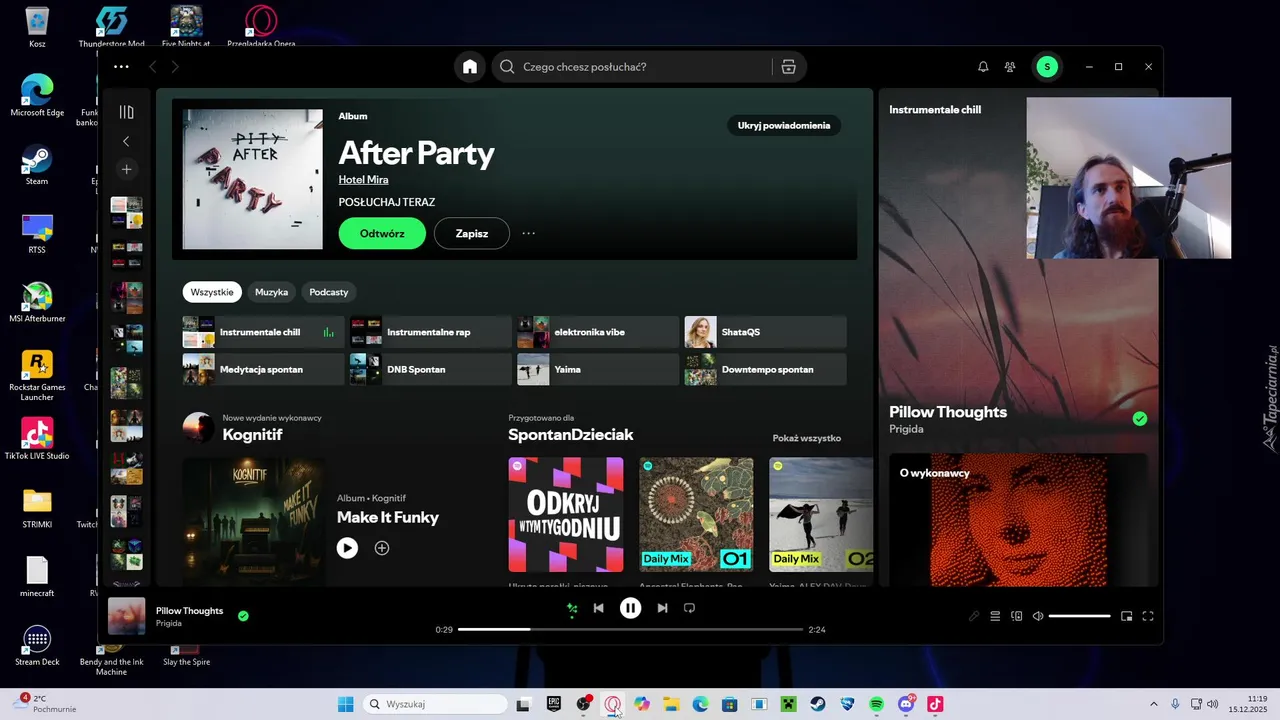Pause the current track
The height and width of the screenshot is (720, 1280).
click(x=630, y=608)
